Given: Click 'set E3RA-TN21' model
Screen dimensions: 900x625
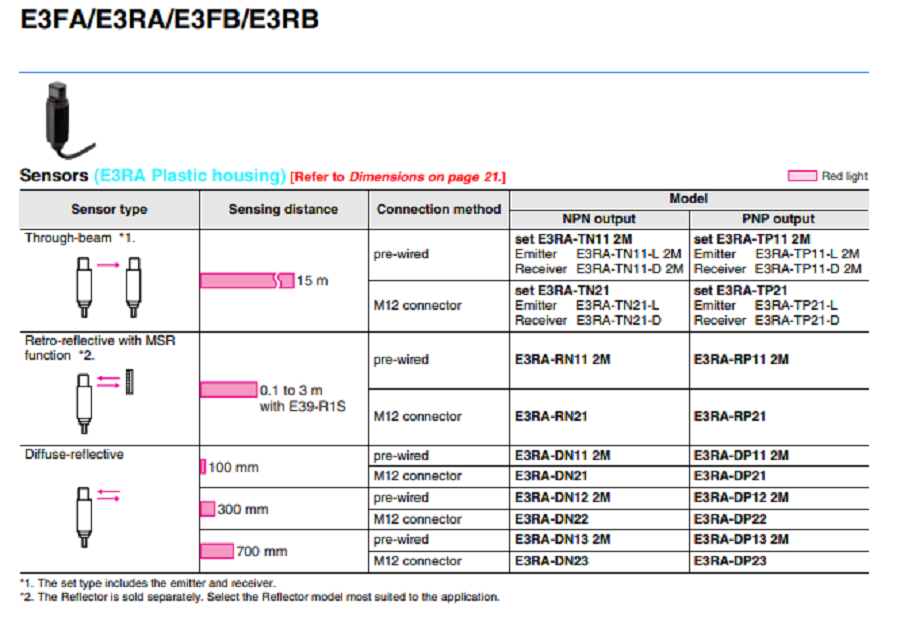Looking at the screenshot, I should [562, 290].
